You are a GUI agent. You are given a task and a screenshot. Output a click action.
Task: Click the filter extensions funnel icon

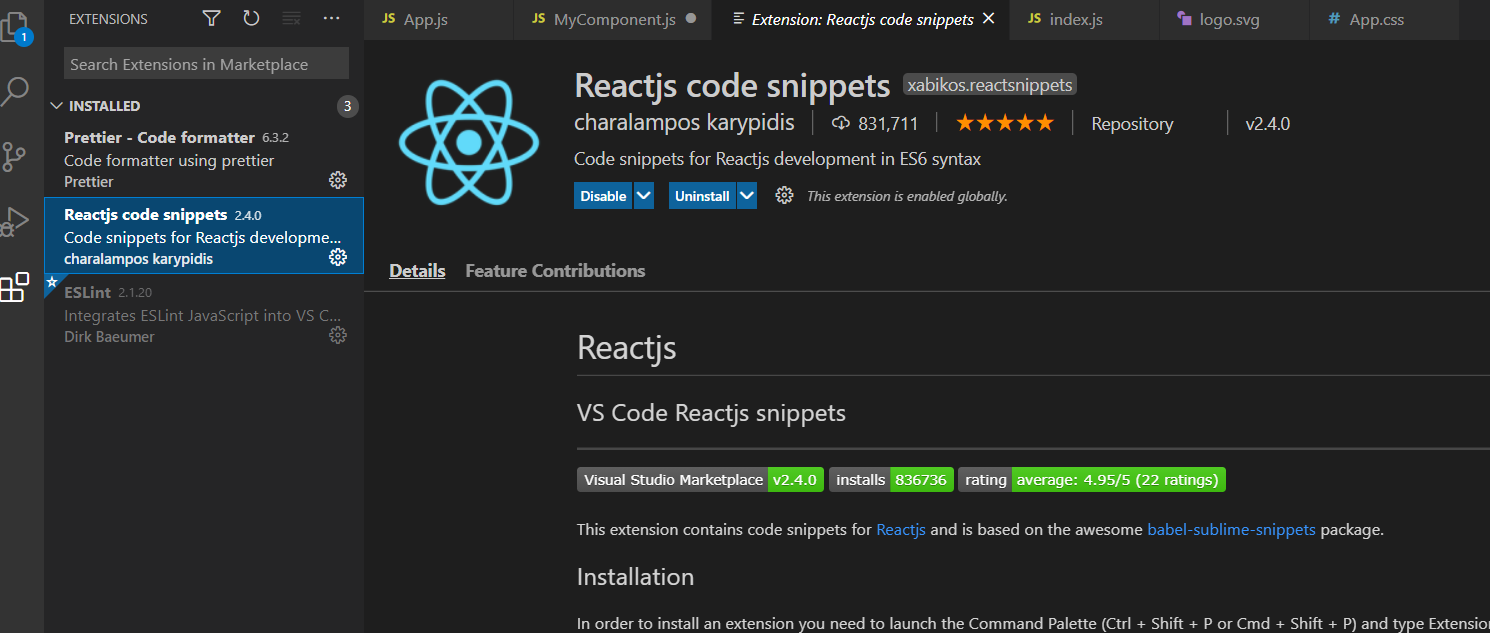click(211, 18)
